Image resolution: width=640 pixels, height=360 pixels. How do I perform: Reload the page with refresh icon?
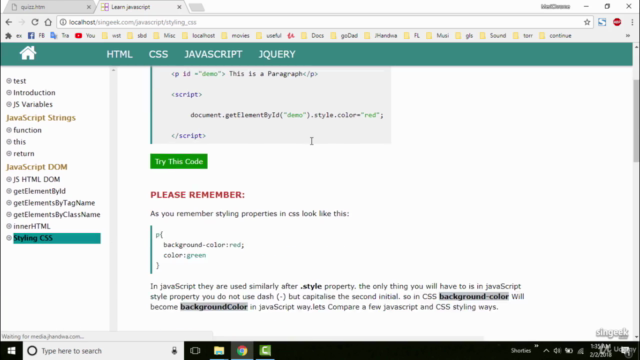35,22
